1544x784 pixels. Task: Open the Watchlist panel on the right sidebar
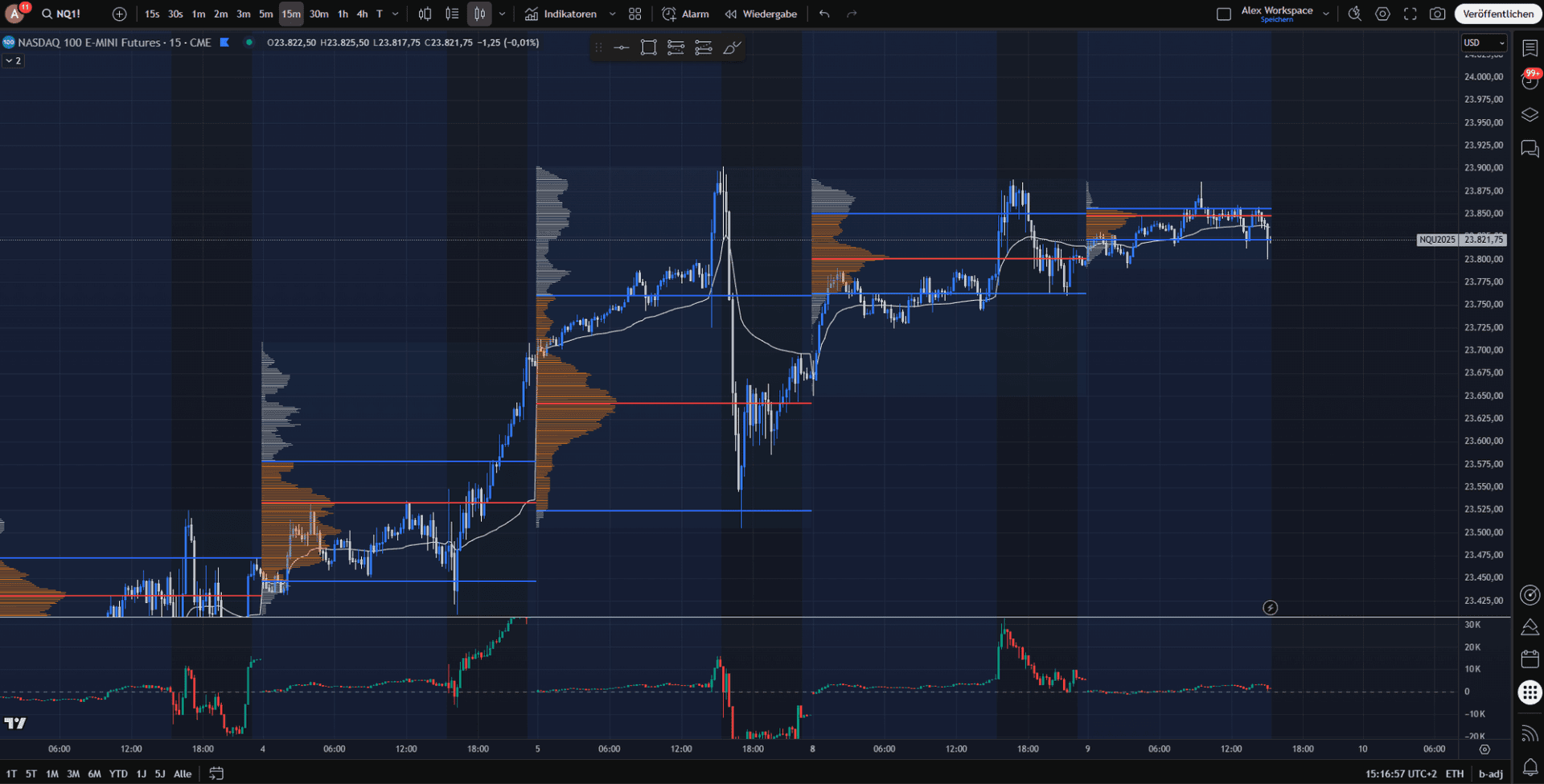(x=1529, y=49)
